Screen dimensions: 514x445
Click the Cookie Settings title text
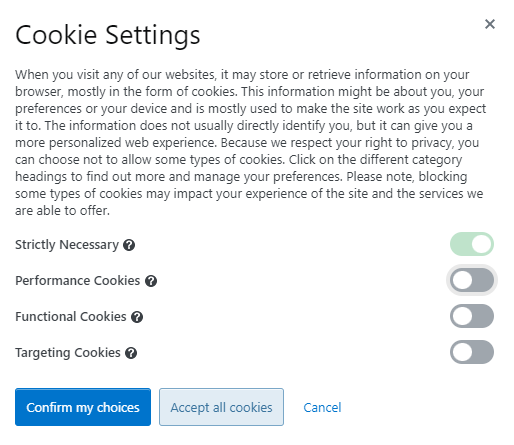point(108,35)
